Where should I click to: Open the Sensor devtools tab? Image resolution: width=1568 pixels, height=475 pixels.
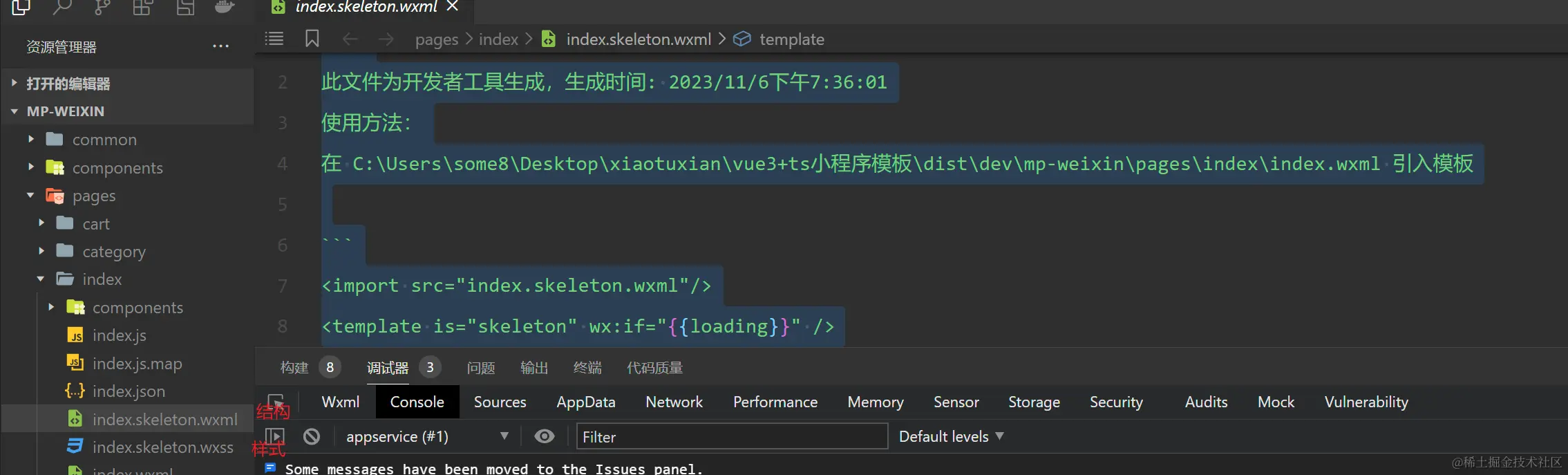tap(956, 402)
